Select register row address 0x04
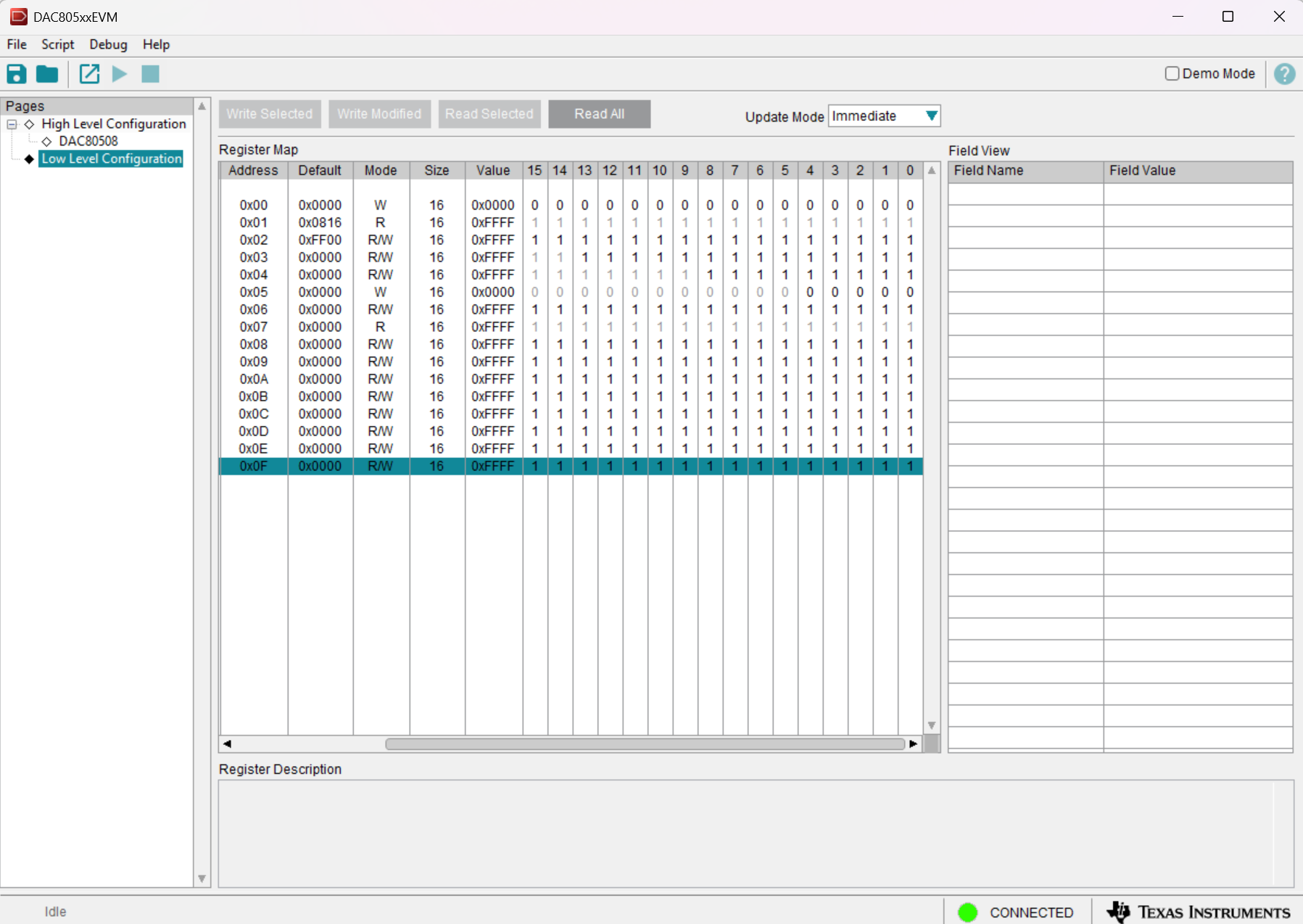 point(571,275)
